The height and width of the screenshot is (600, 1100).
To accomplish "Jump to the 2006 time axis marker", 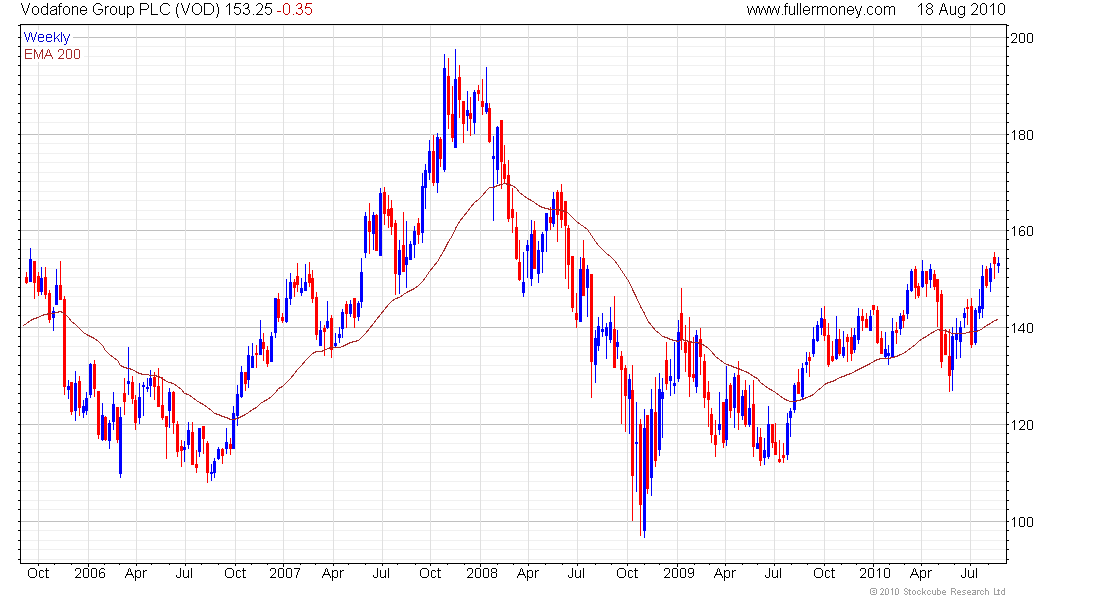I will 88,574.
